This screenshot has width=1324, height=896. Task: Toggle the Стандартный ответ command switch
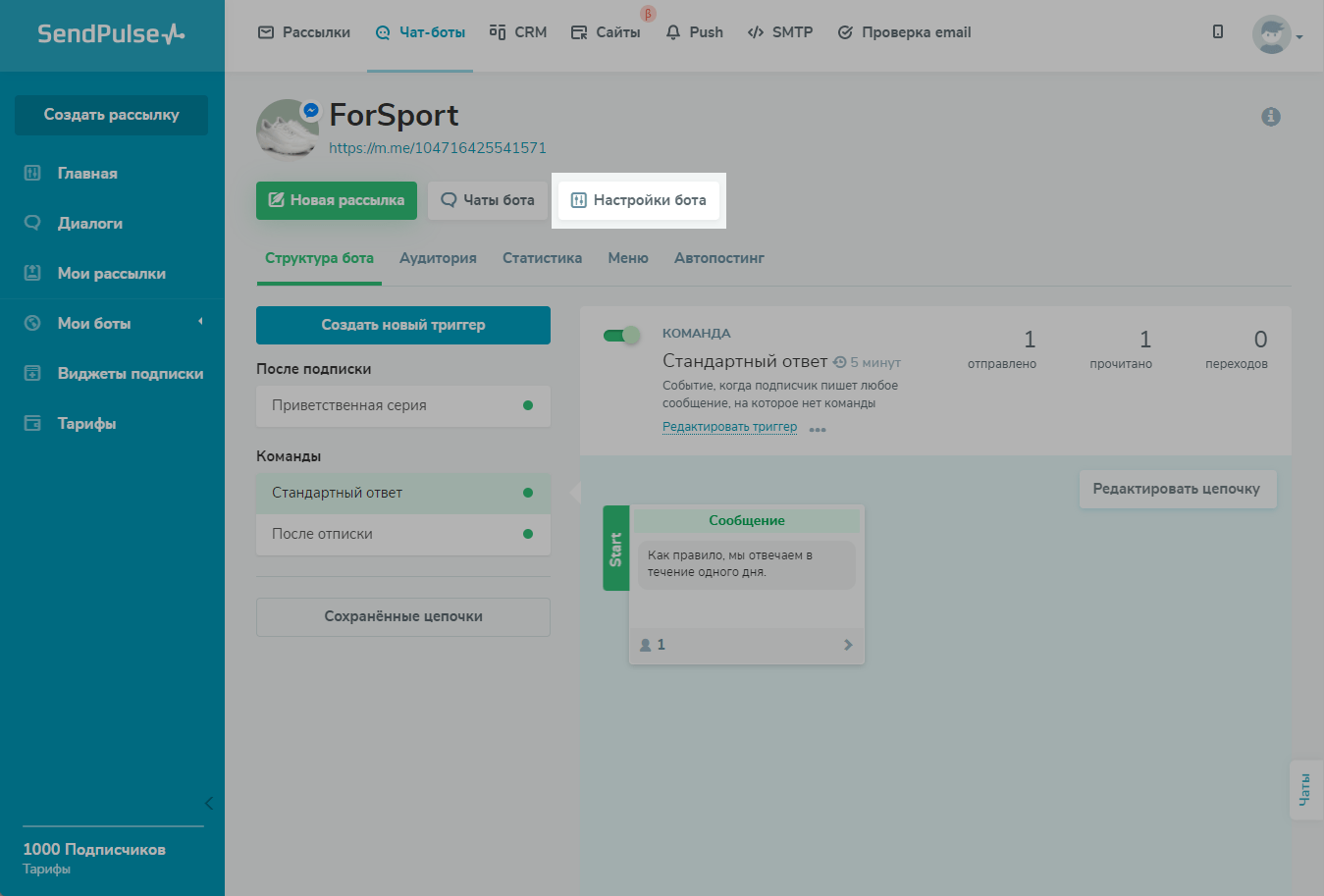point(621,336)
